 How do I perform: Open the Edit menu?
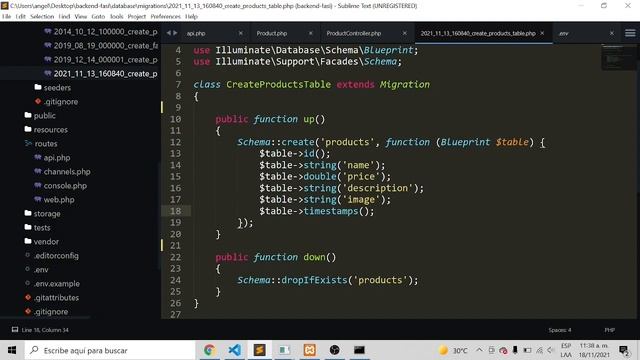tap(21, 16)
